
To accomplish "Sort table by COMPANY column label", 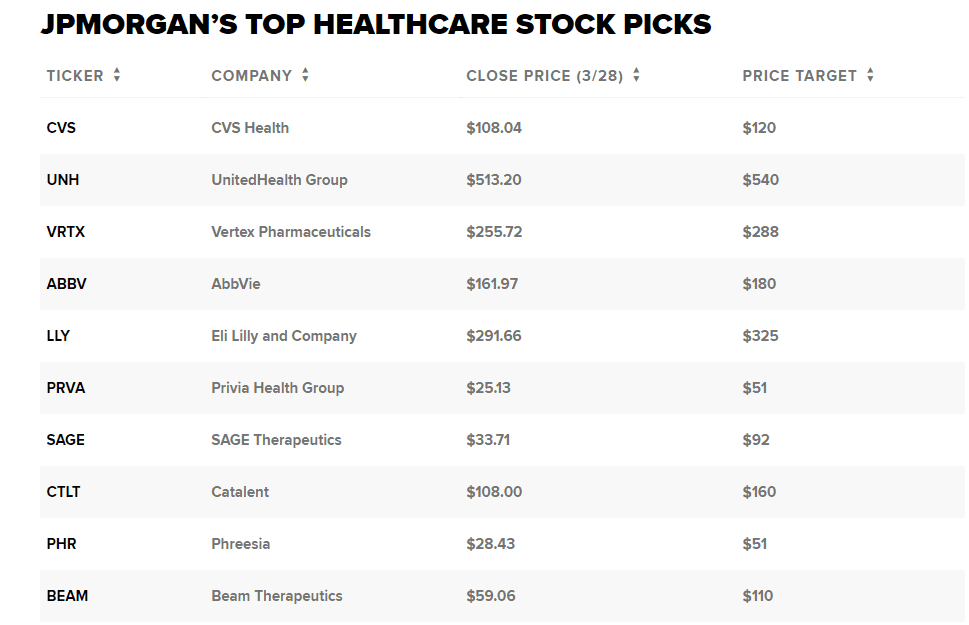I will click(x=252, y=76).
